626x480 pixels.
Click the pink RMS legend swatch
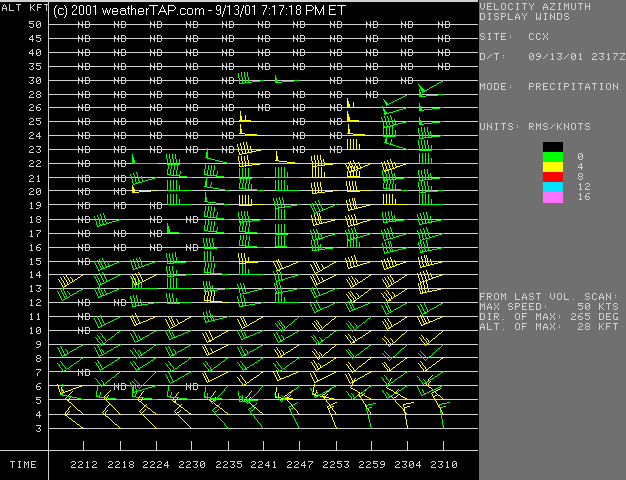click(x=555, y=198)
